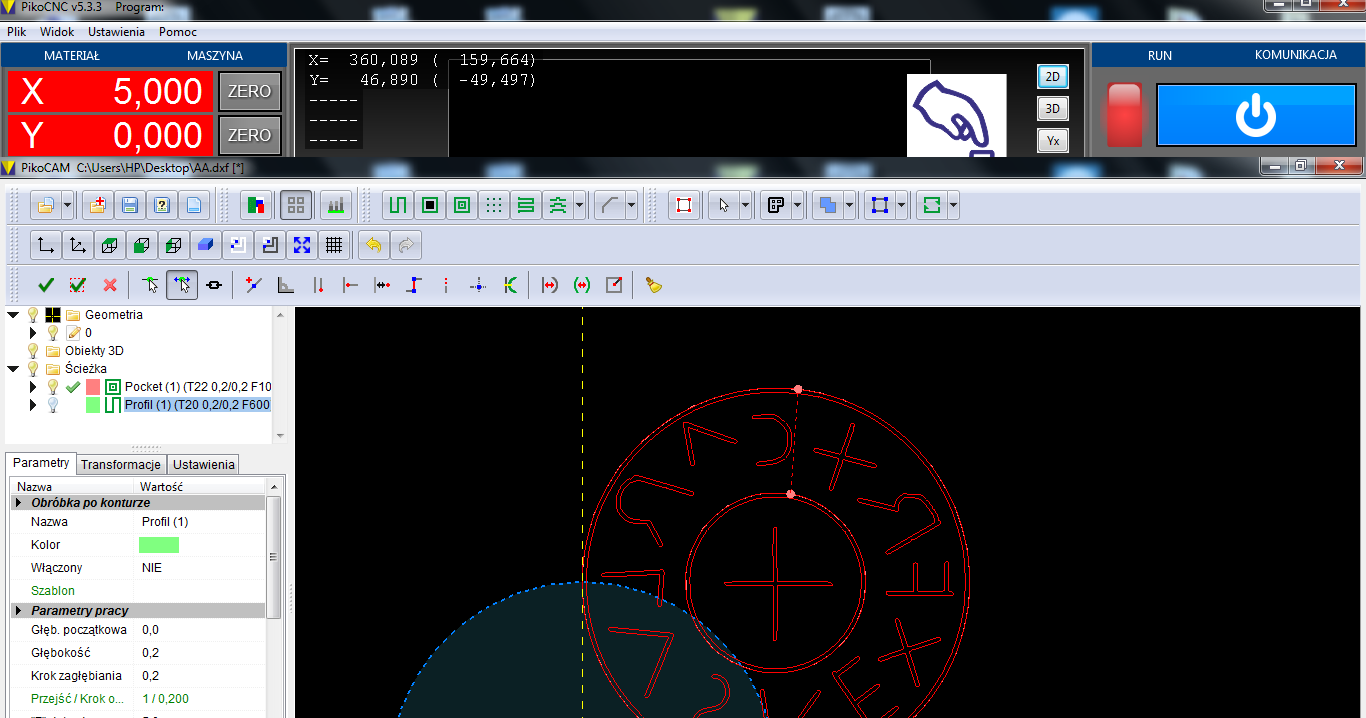
Task: Click the green wireframe cube view icon
Action: pyautogui.click(x=110, y=245)
